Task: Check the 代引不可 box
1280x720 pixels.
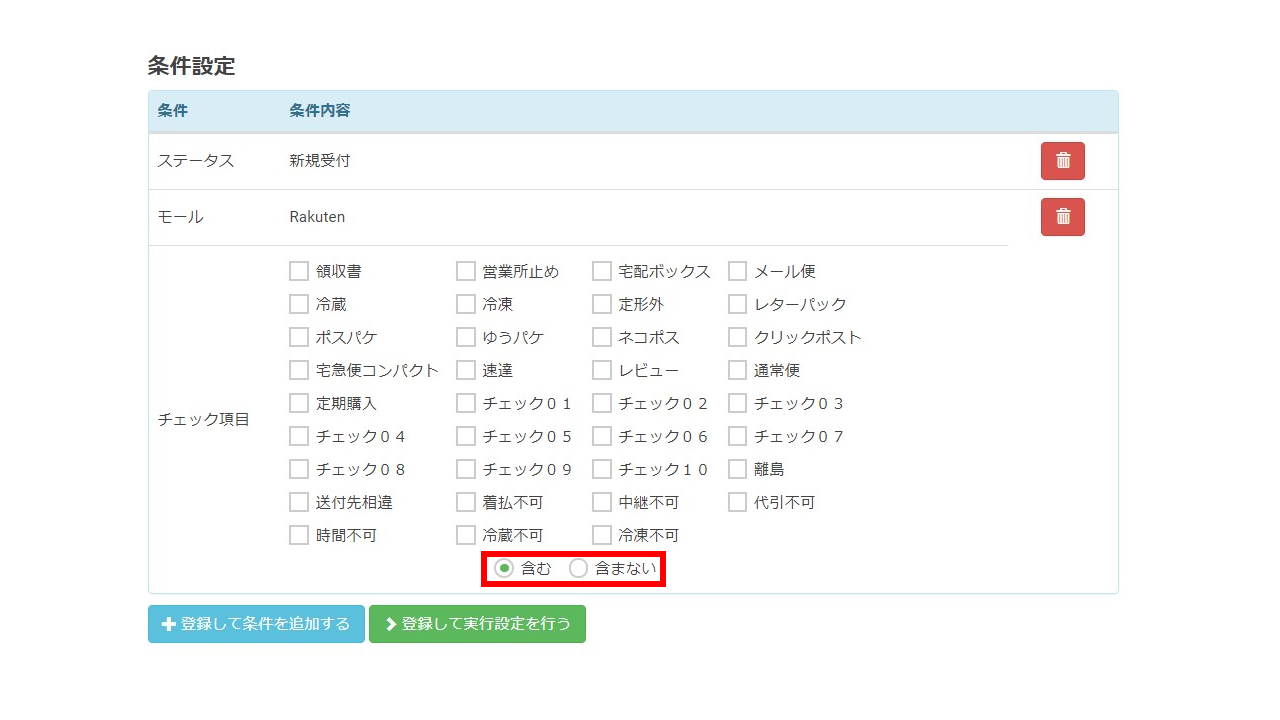Action: [738, 502]
